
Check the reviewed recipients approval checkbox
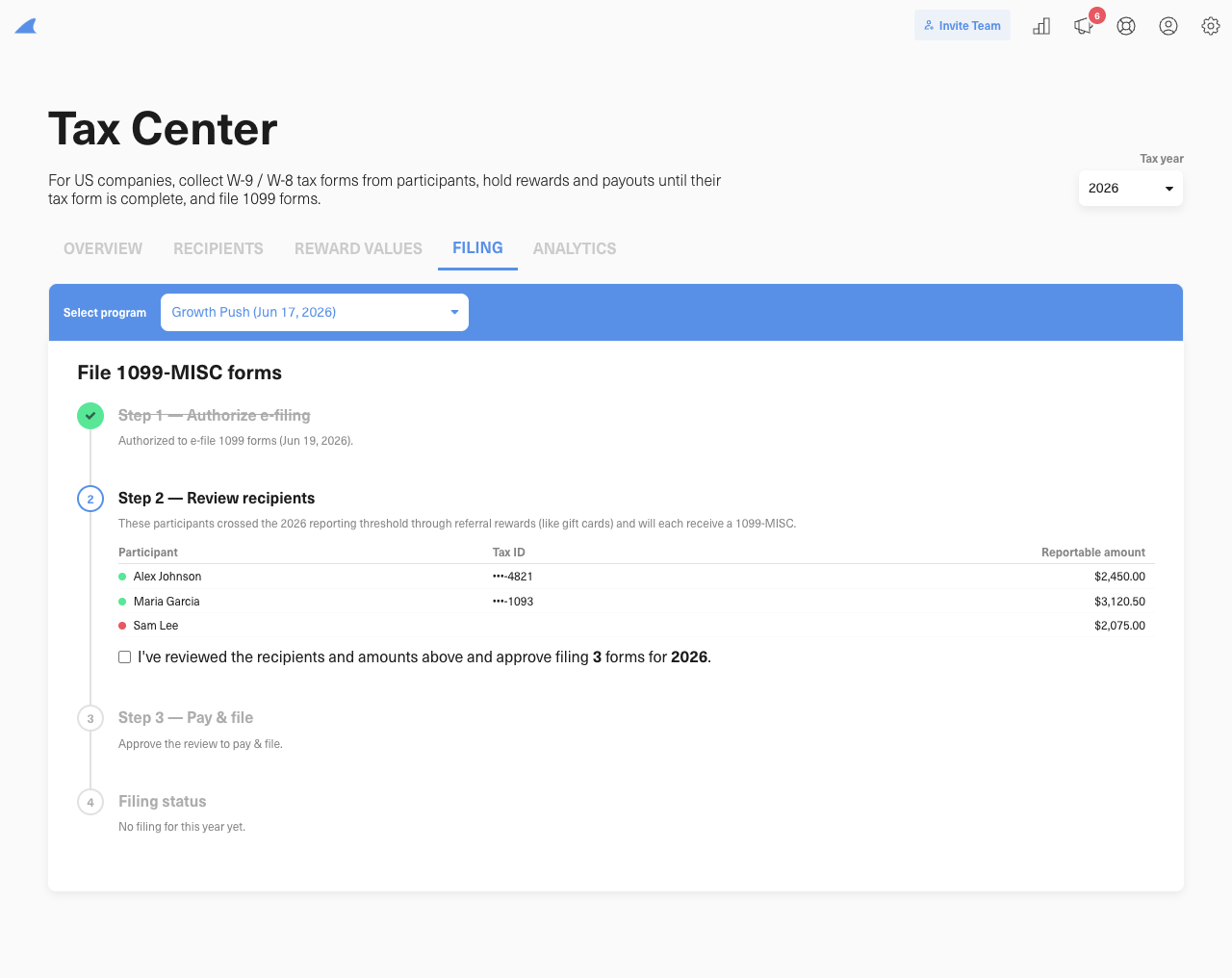125,657
